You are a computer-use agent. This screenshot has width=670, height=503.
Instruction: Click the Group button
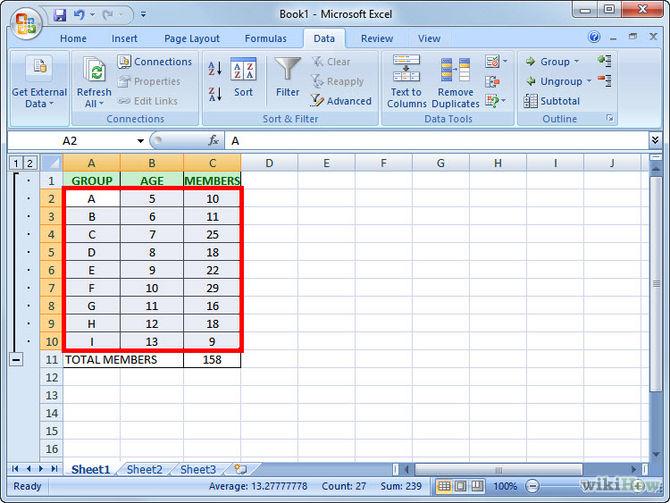click(547, 62)
